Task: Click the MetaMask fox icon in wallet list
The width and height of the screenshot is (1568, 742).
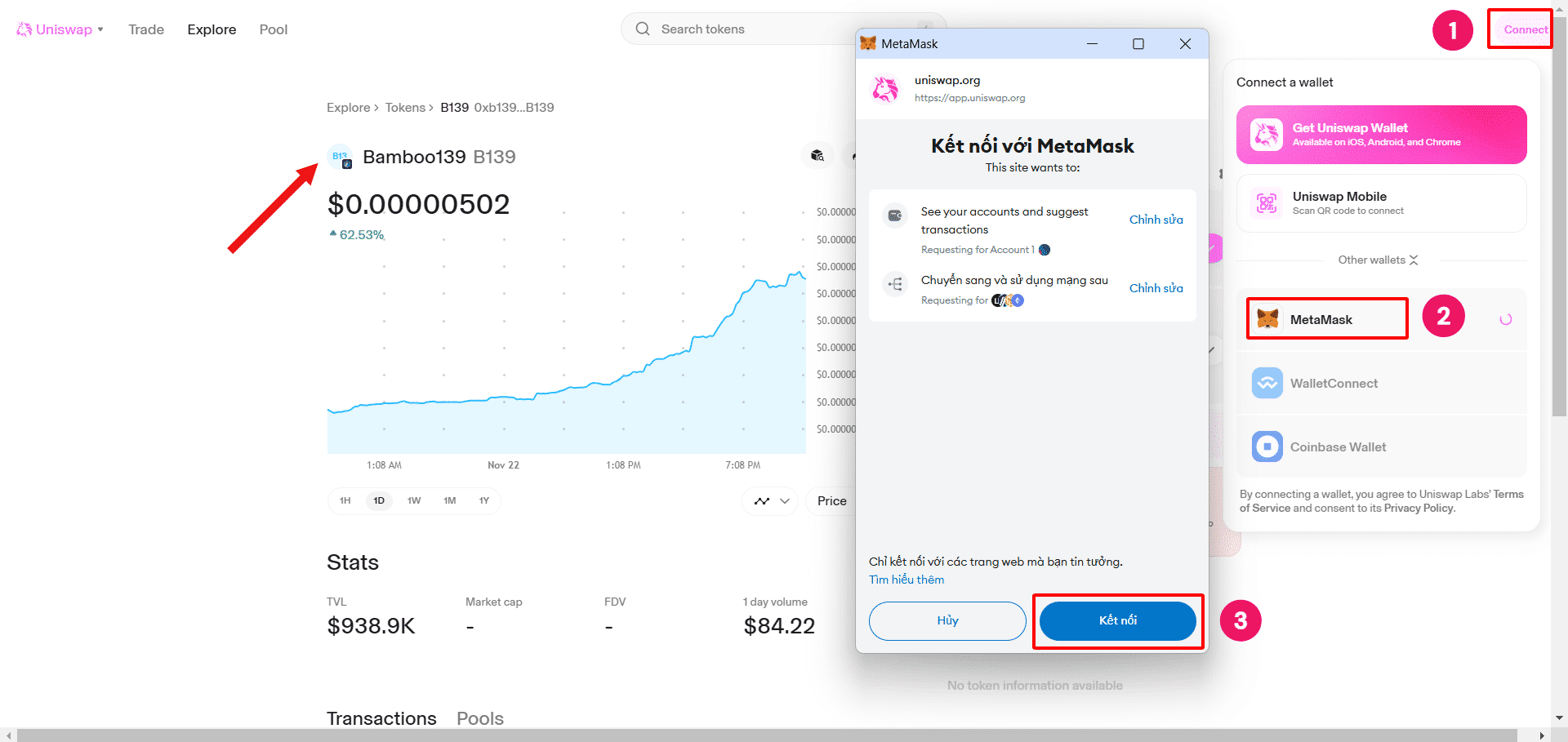Action: point(1267,319)
